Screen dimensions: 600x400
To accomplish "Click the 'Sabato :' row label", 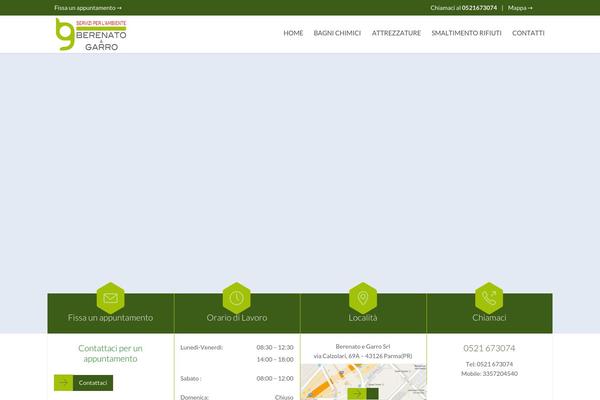I will point(191,379).
